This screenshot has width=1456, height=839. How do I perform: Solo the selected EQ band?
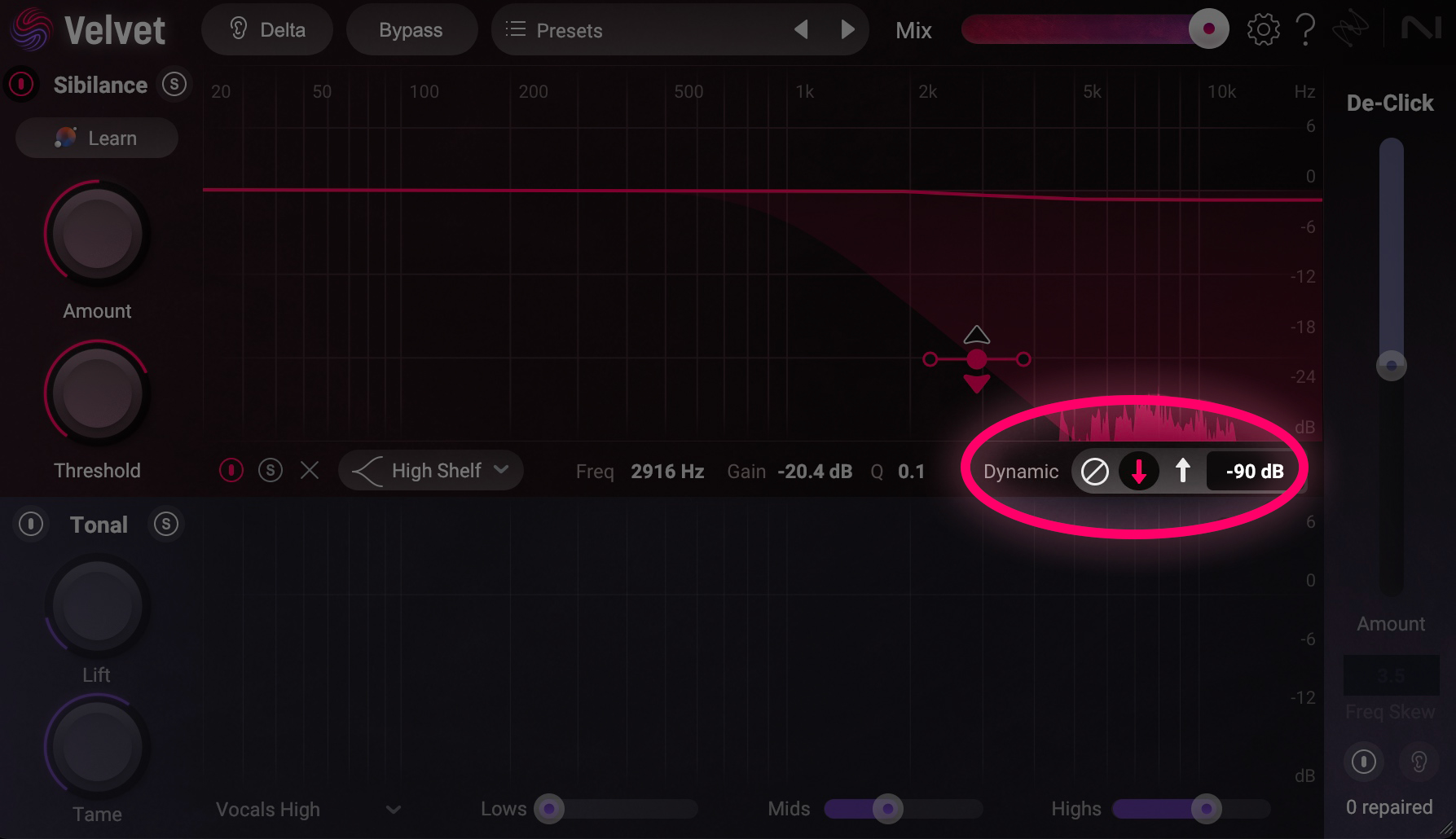tap(271, 470)
